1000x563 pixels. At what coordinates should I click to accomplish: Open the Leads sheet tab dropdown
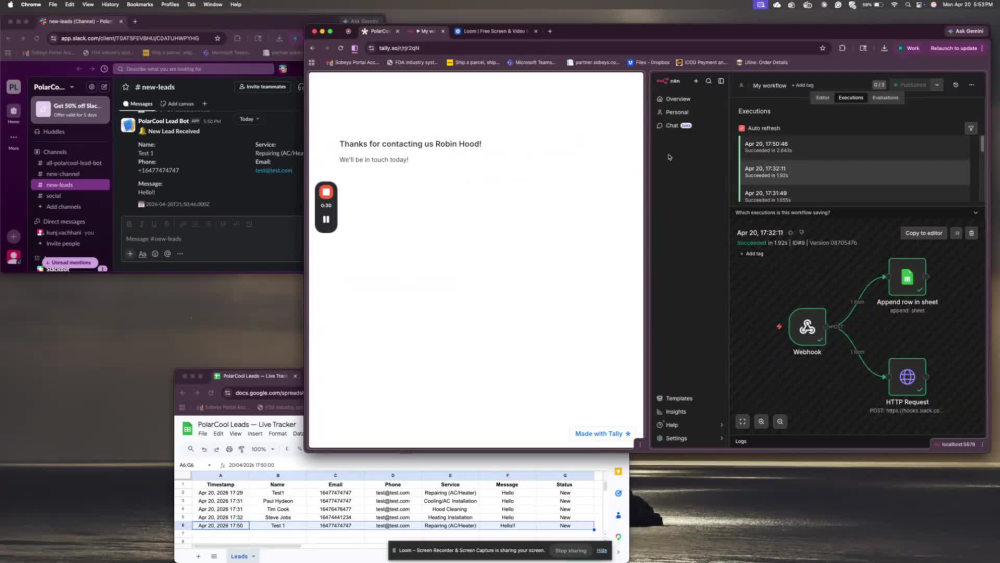(x=253, y=556)
